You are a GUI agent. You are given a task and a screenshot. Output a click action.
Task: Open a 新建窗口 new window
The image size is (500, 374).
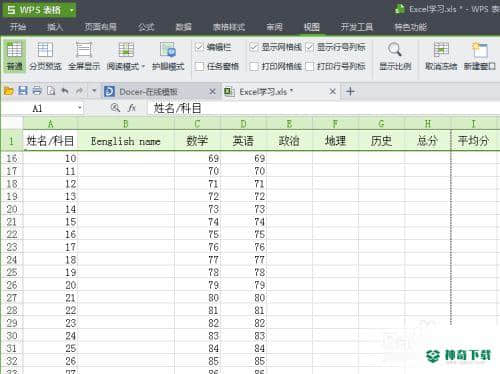click(x=480, y=56)
